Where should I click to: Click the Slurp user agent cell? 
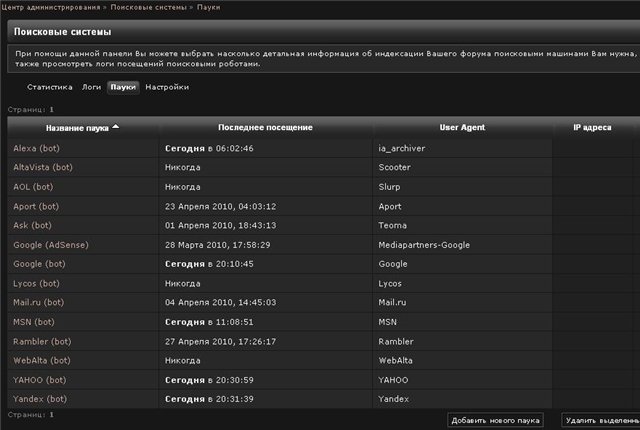point(462,187)
